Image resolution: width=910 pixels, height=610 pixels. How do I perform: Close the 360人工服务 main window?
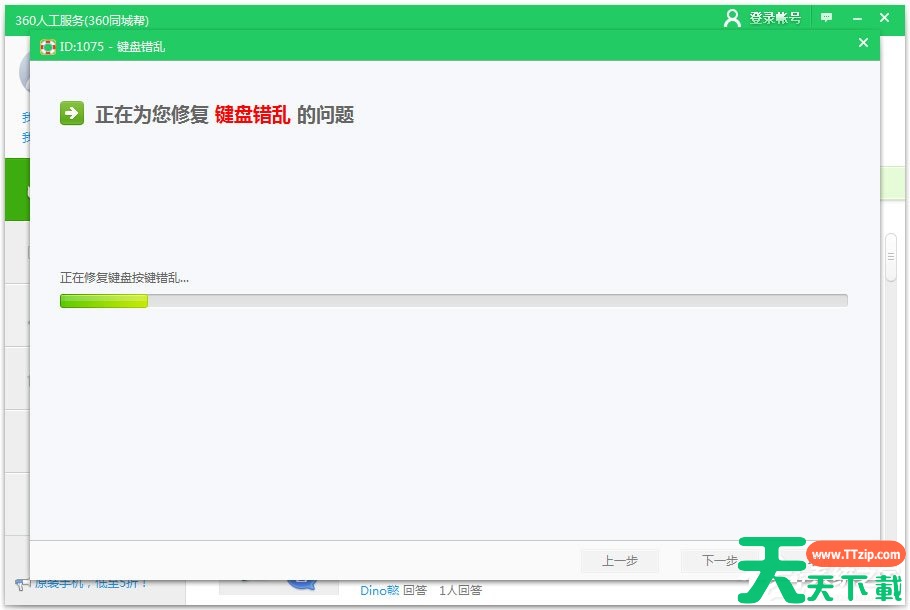[884, 18]
